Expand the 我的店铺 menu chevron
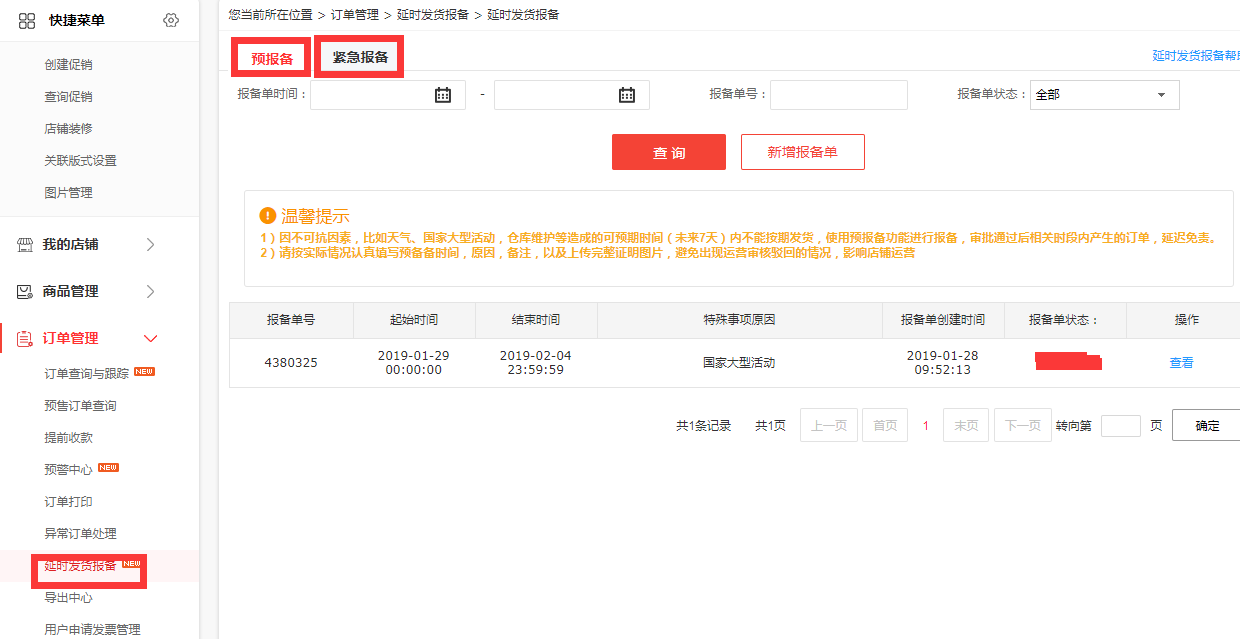 (151, 245)
